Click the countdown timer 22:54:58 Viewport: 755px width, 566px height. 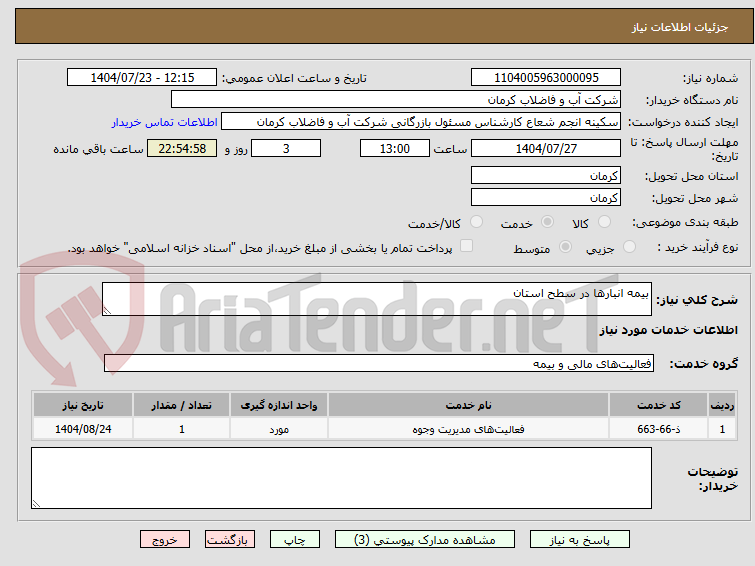point(182,148)
